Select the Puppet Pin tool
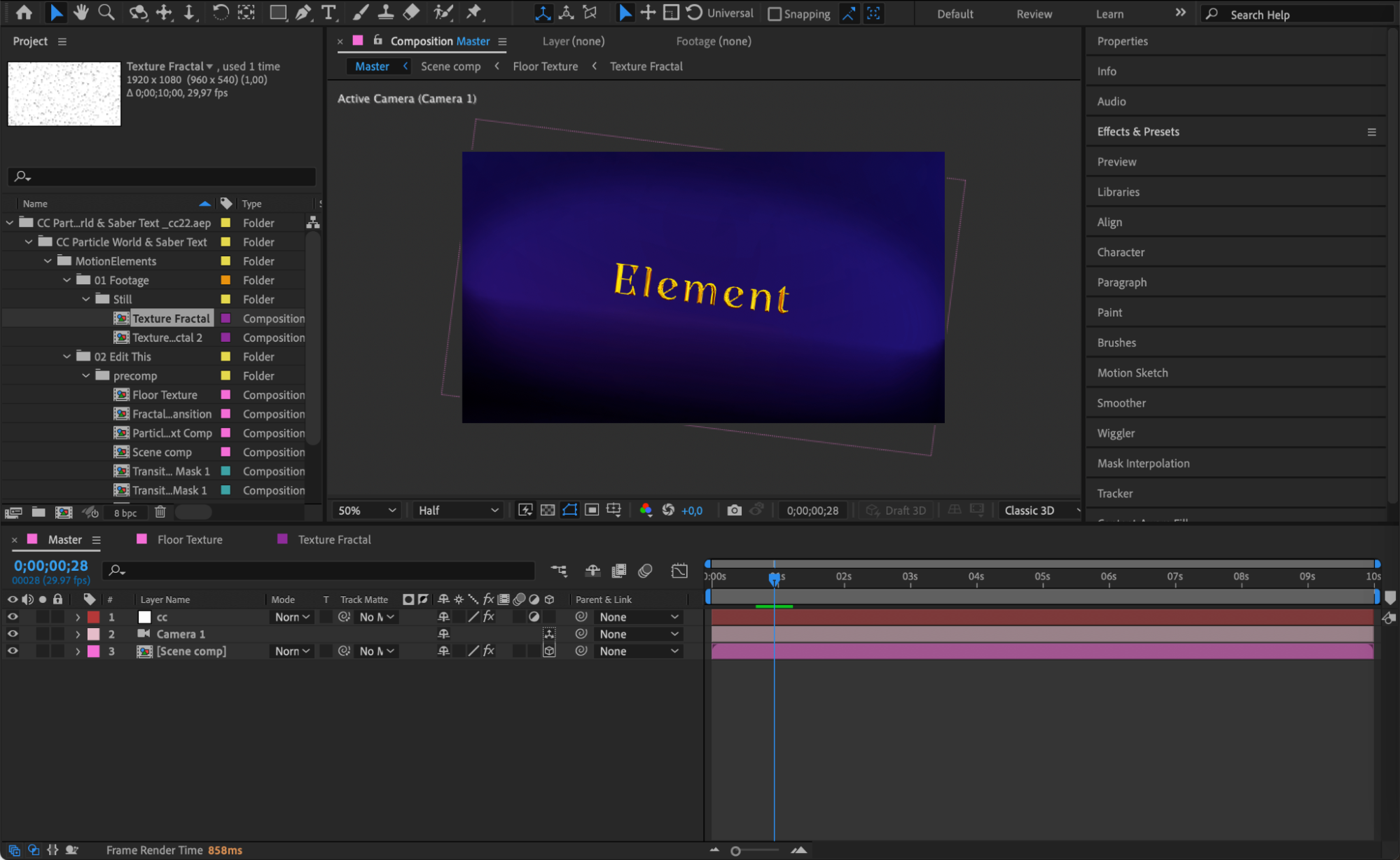This screenshot has width=1400, height=860. tap(474, 13)
